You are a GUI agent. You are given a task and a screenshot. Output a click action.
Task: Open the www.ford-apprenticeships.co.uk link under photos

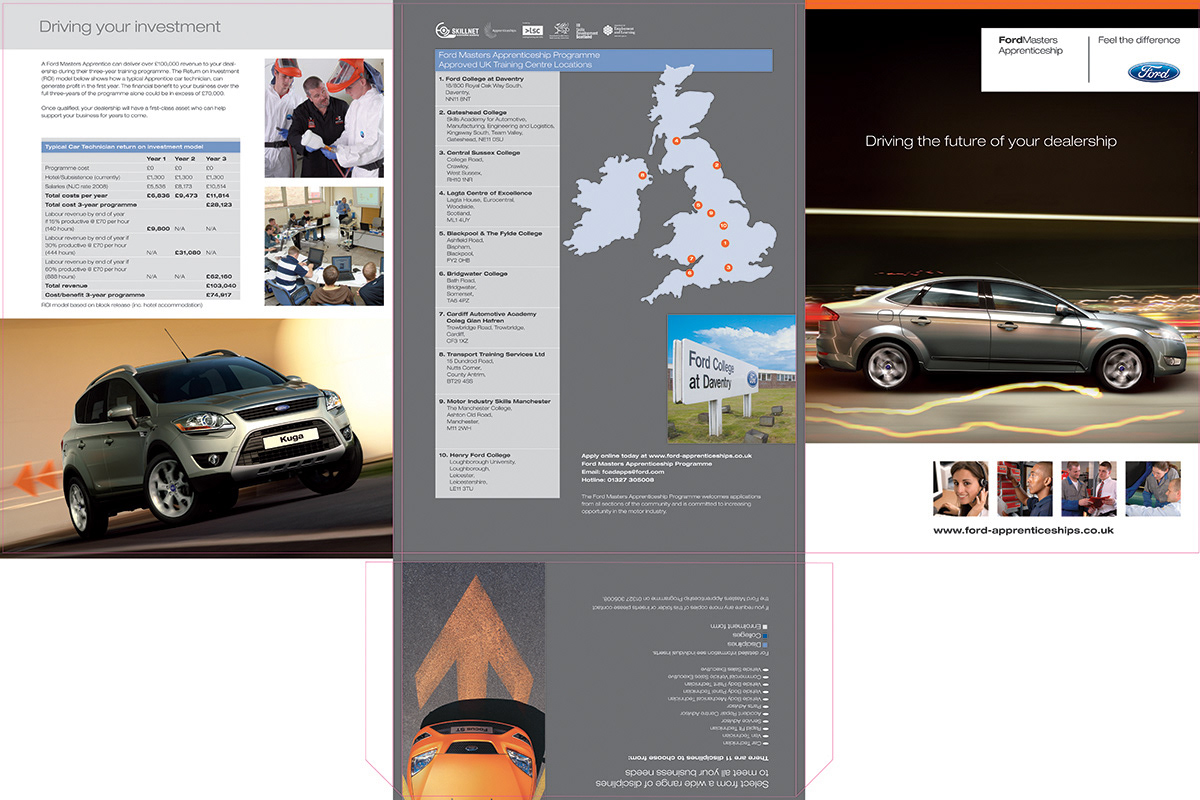[x=1023, y=530]
